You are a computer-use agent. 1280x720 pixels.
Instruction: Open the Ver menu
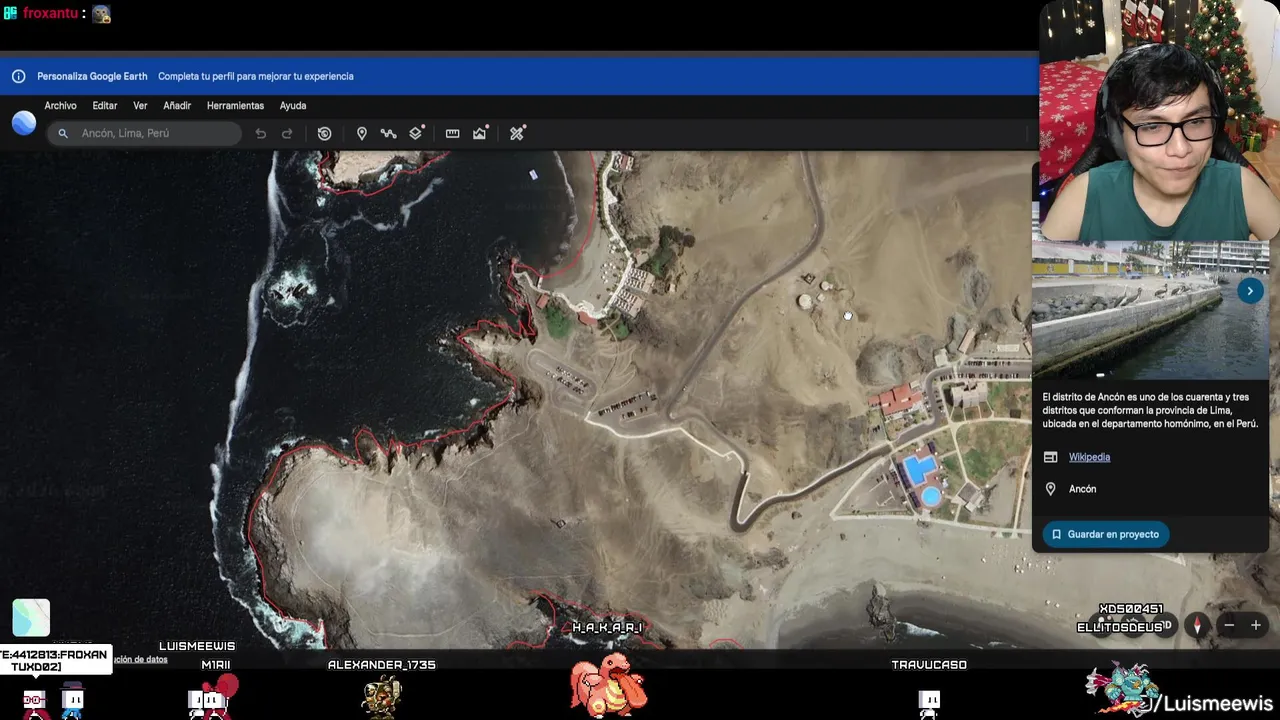pyautogui.click(x=140, y=105)
